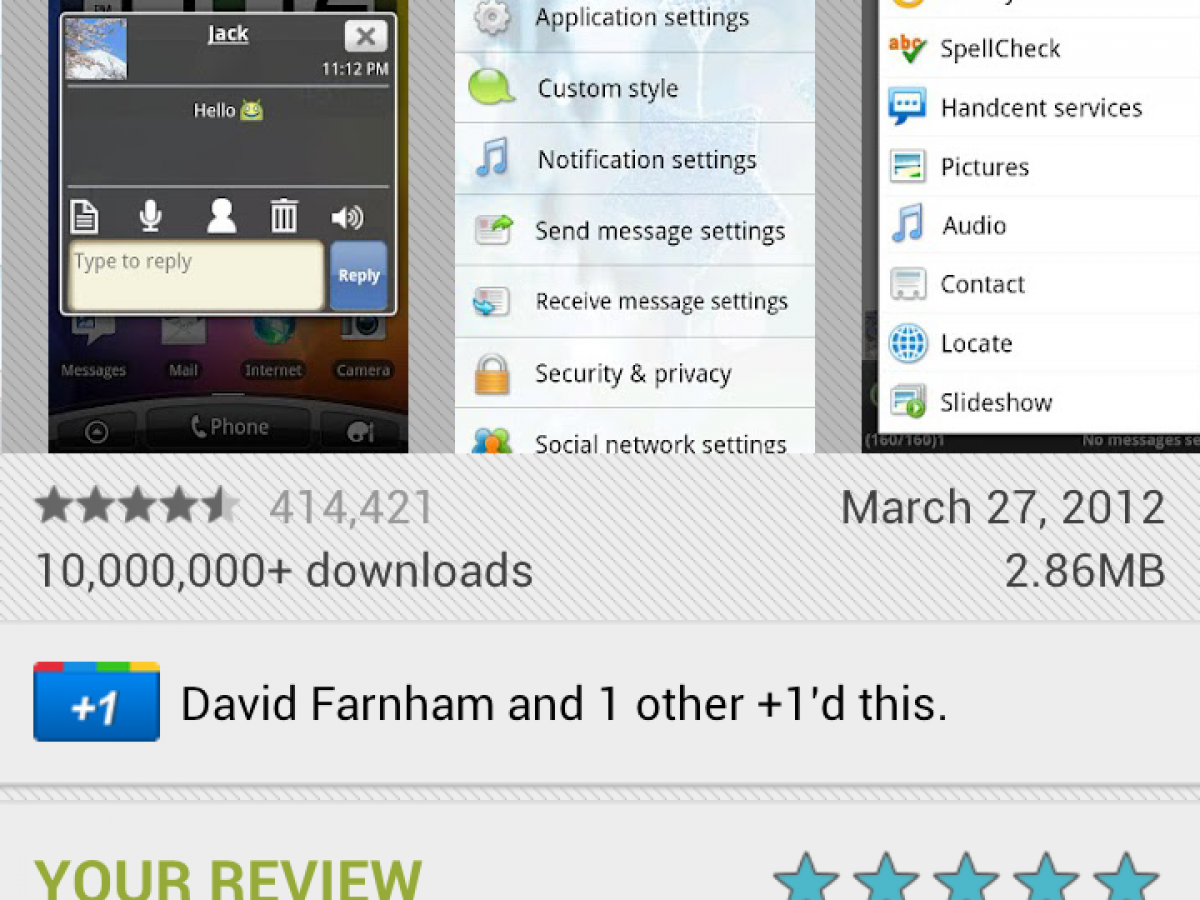Image resolution: width=1200 pixels, height=900 pixels.
Task: Click the Type to reply field
Action: tap(196, 275)
